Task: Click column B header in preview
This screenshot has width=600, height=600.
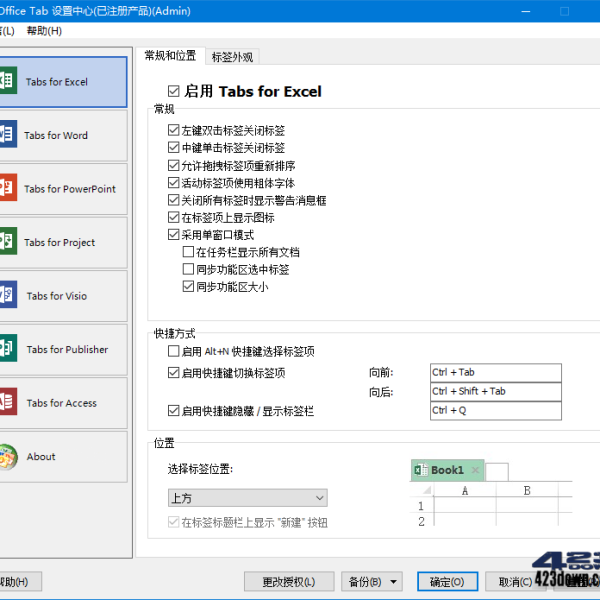Action: point(527,490)
